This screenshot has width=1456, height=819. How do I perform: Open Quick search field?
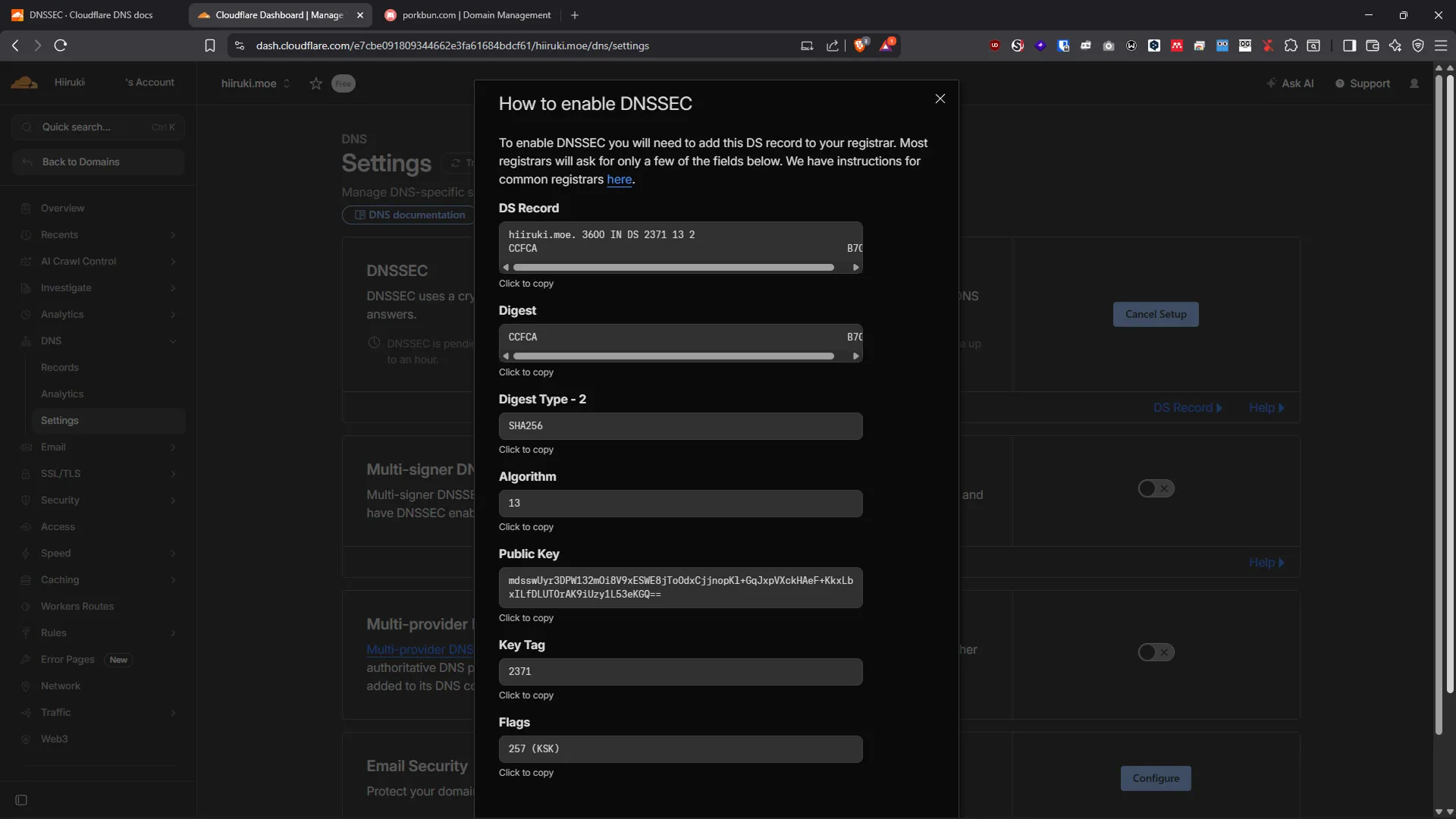(x=98, y=127)
